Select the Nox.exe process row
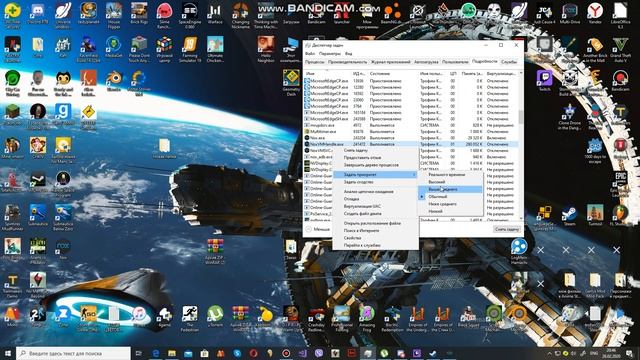 tap(411, 138)
